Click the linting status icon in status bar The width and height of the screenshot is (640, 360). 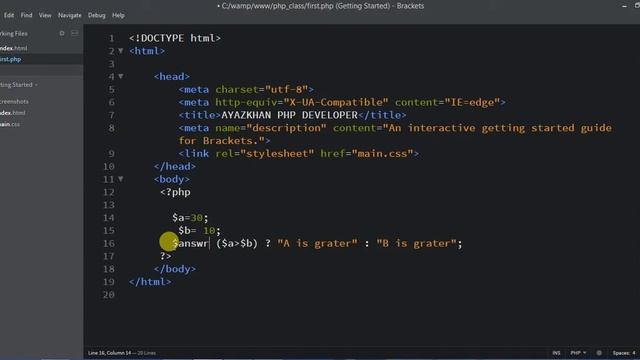click(599, 353)
